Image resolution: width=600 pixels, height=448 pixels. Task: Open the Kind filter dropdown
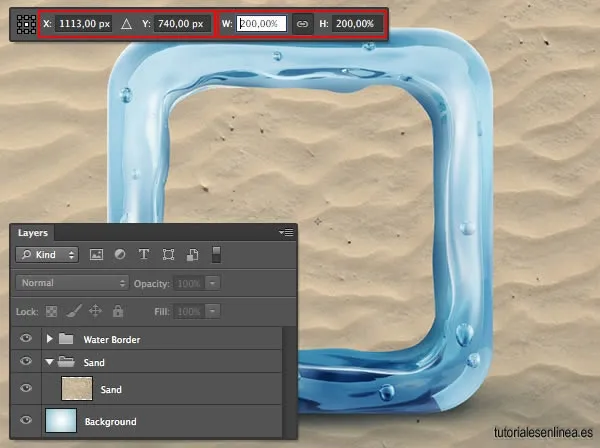point(47,255)
